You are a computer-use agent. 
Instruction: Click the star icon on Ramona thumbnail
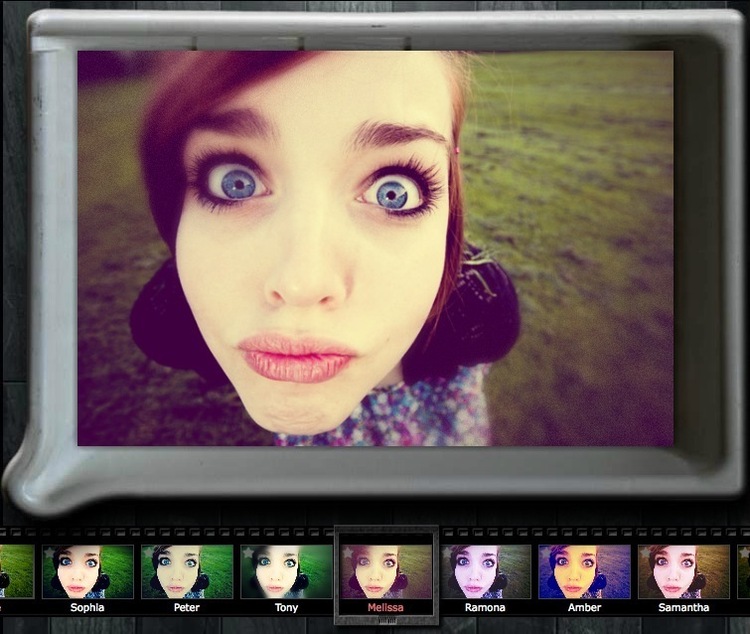point(447,553)
